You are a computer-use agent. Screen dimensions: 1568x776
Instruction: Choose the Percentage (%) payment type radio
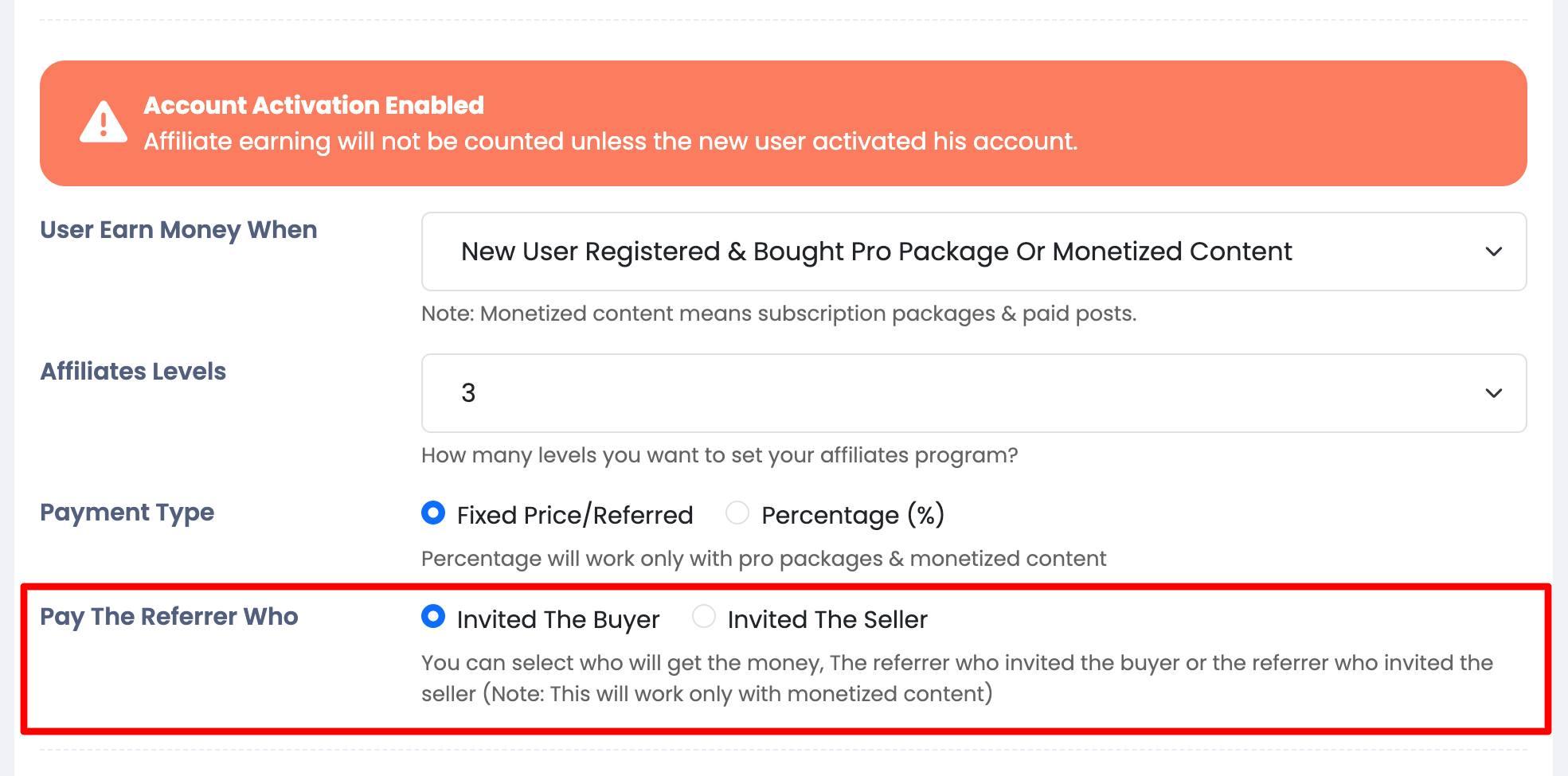(737, 513)
